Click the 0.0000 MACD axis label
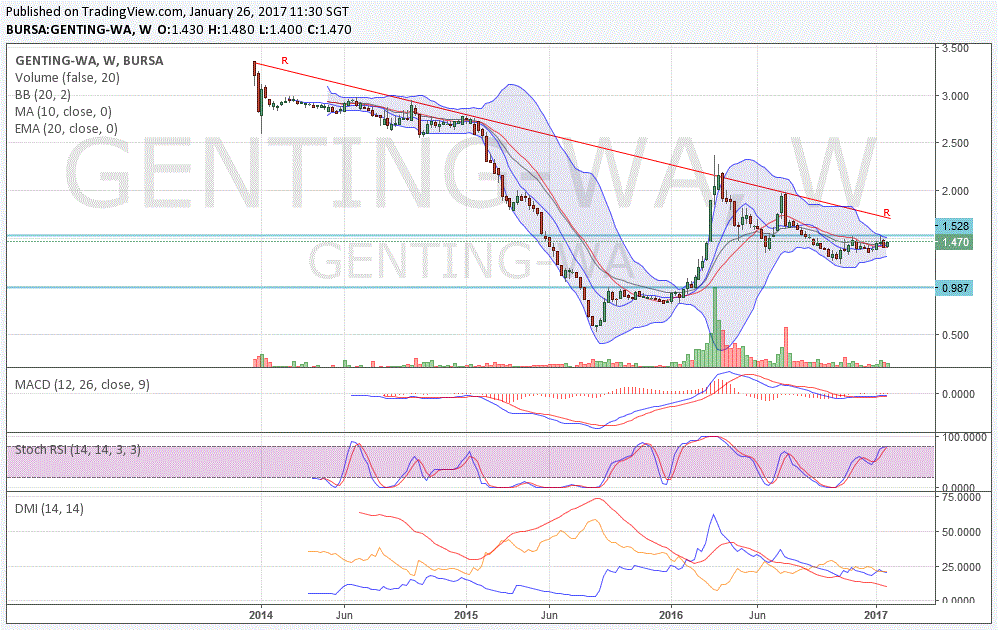 coord(958,395)
